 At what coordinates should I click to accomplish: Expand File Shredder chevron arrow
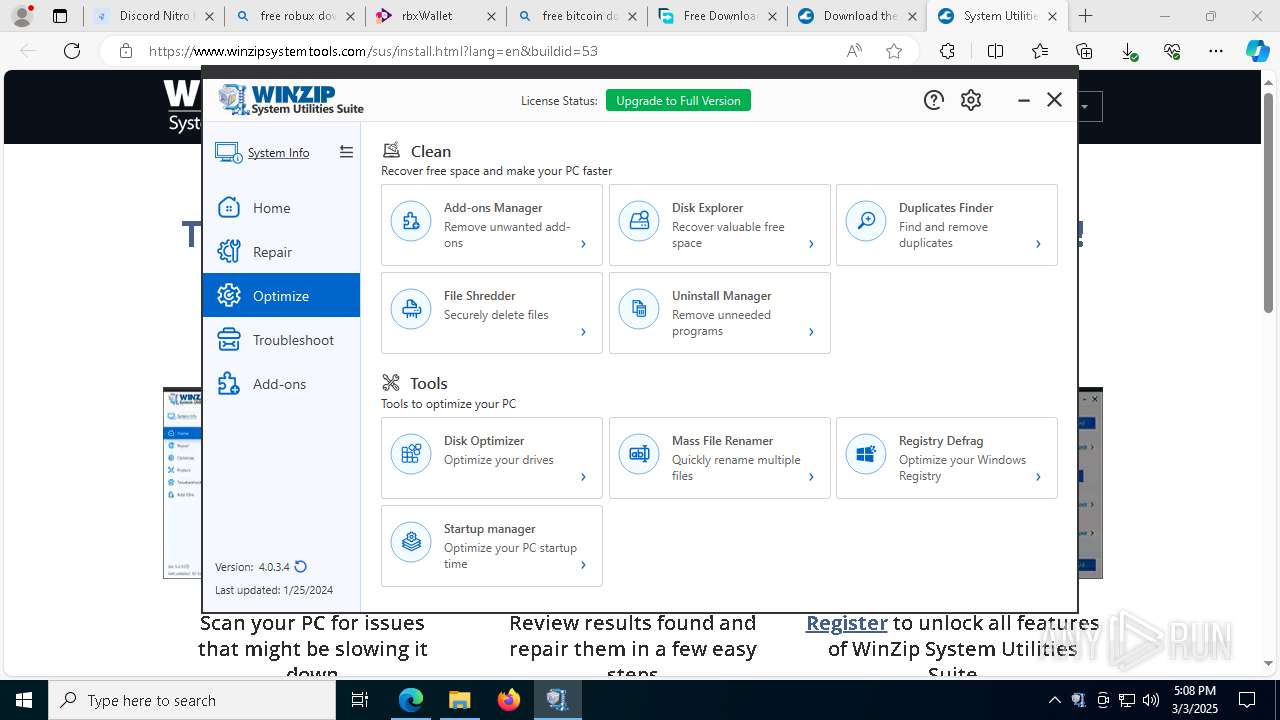[583, 332]
